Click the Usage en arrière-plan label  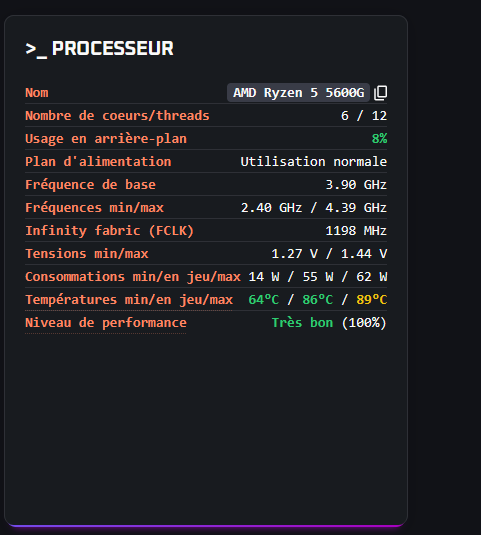tap(106, 139)
